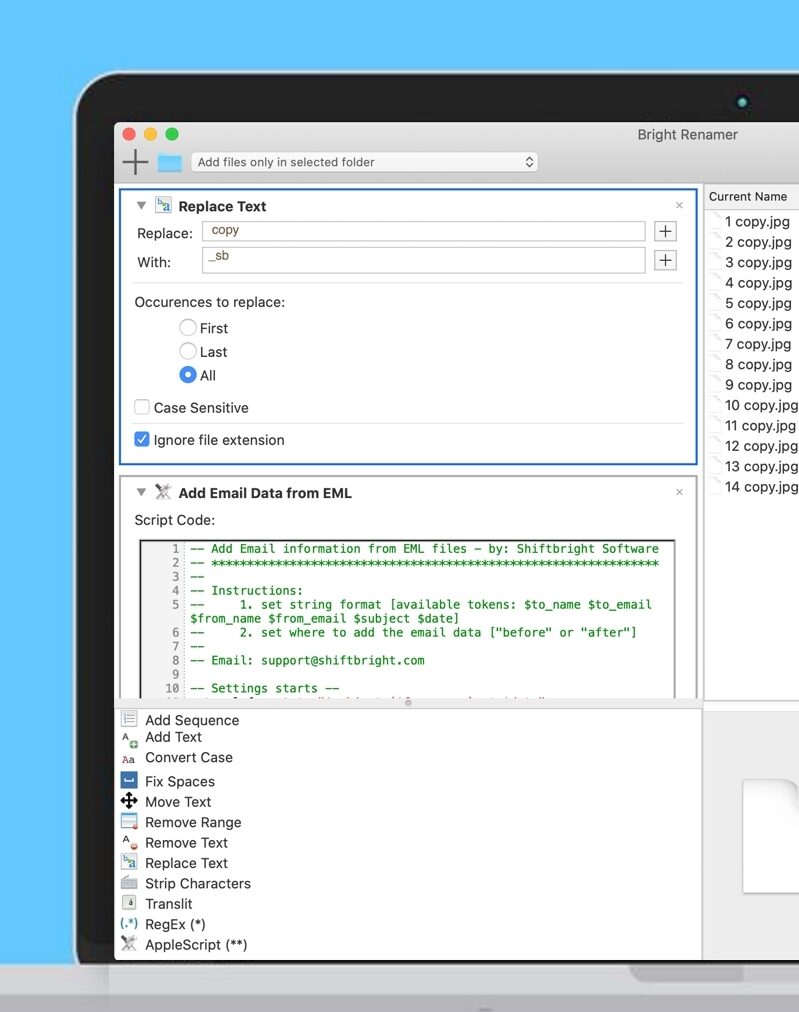Choose RegEx (*) action
799x1012 pixels.
(x=175, y=924)
